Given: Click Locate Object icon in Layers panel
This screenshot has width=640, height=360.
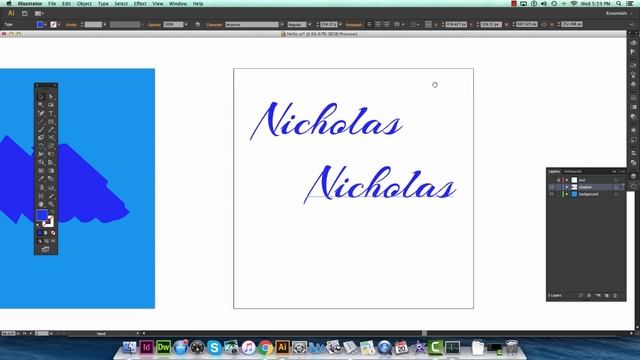Looking at the screenshot, I should point(580,295).
